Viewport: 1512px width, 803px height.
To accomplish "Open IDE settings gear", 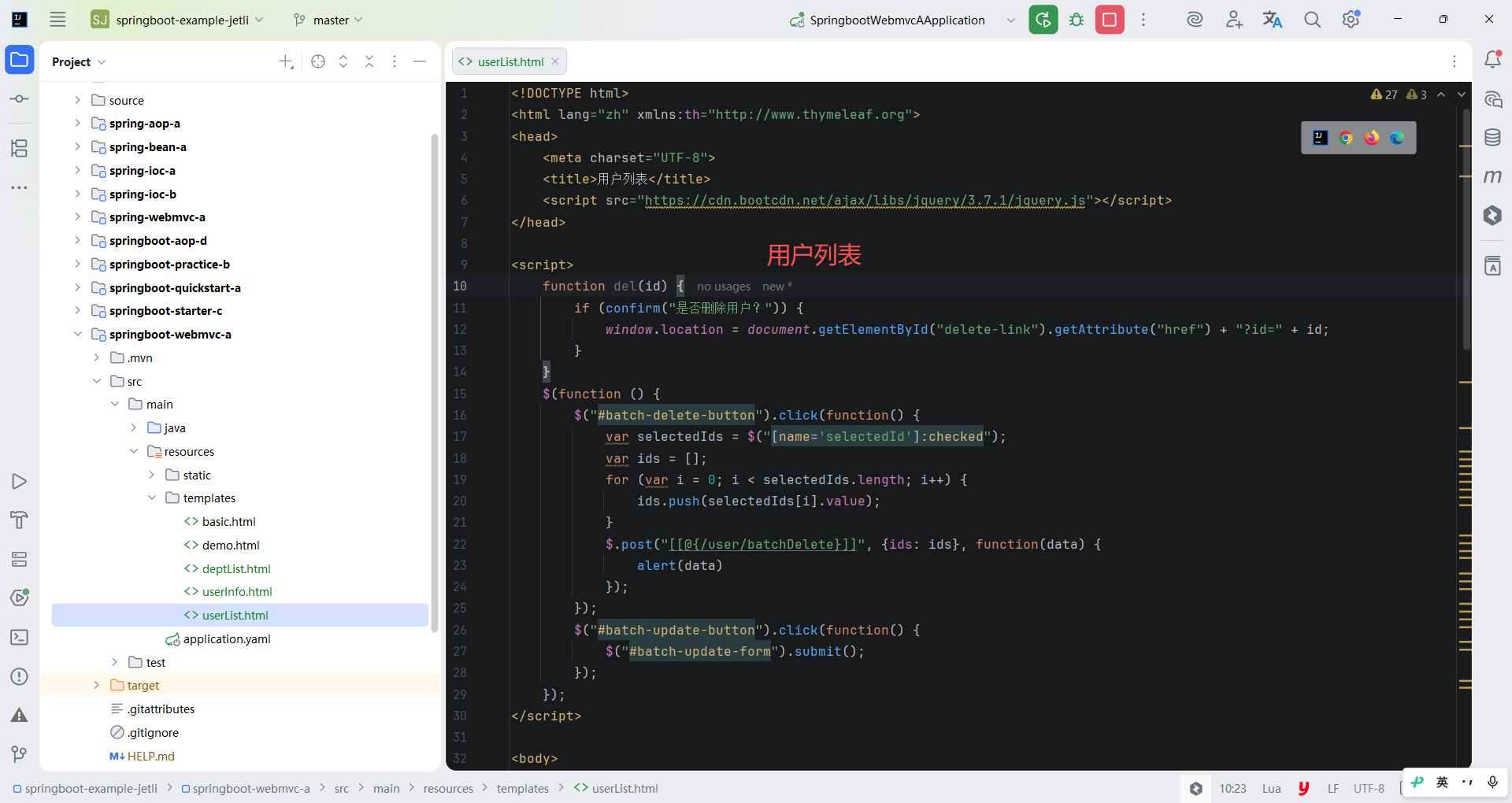I will coord(1351,20).
